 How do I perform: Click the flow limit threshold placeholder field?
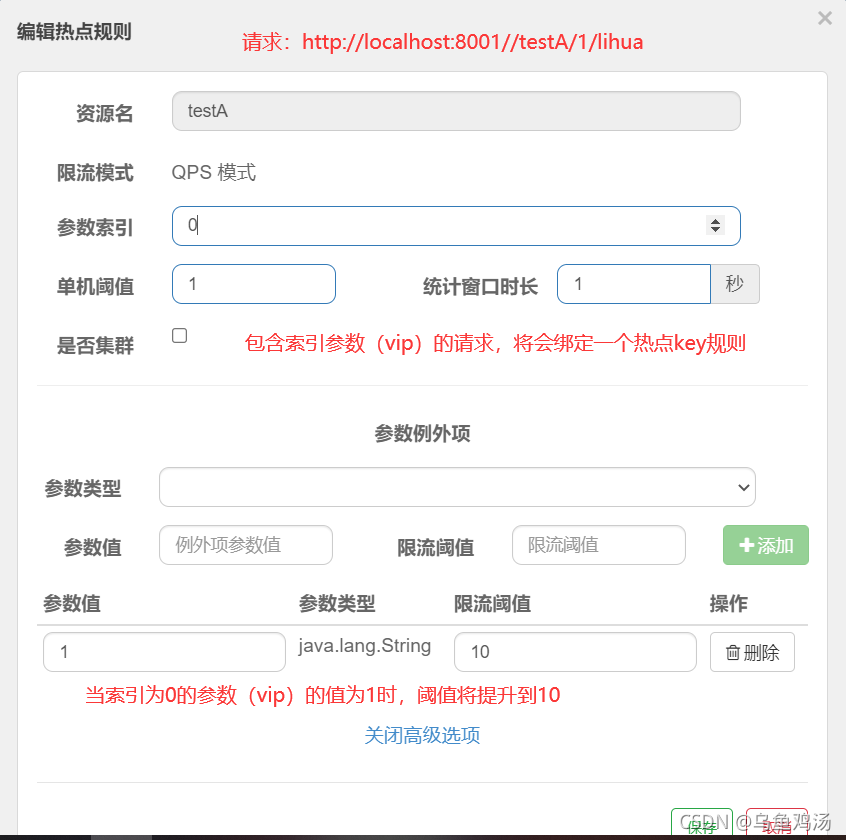click(598, 545)
